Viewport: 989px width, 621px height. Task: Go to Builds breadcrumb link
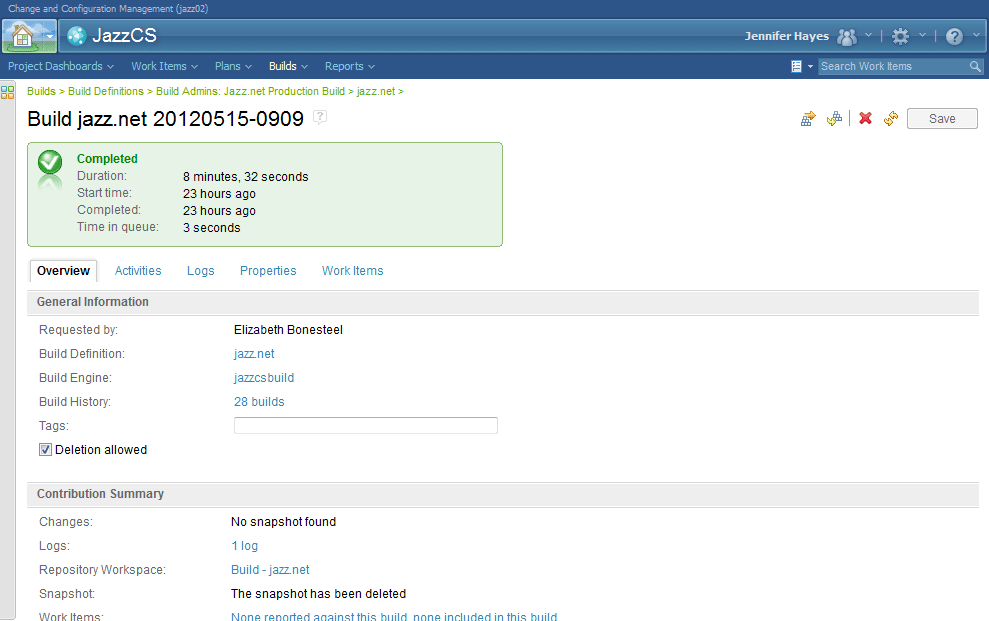[41, 91]
